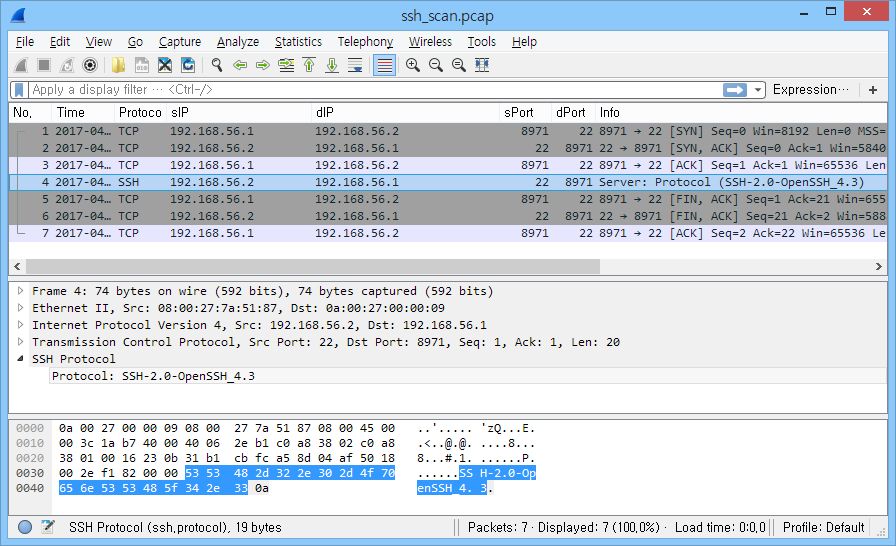The image size is (896, 546).
Task: Sort by the sPort column header
Action: click(x=525, y=113)
